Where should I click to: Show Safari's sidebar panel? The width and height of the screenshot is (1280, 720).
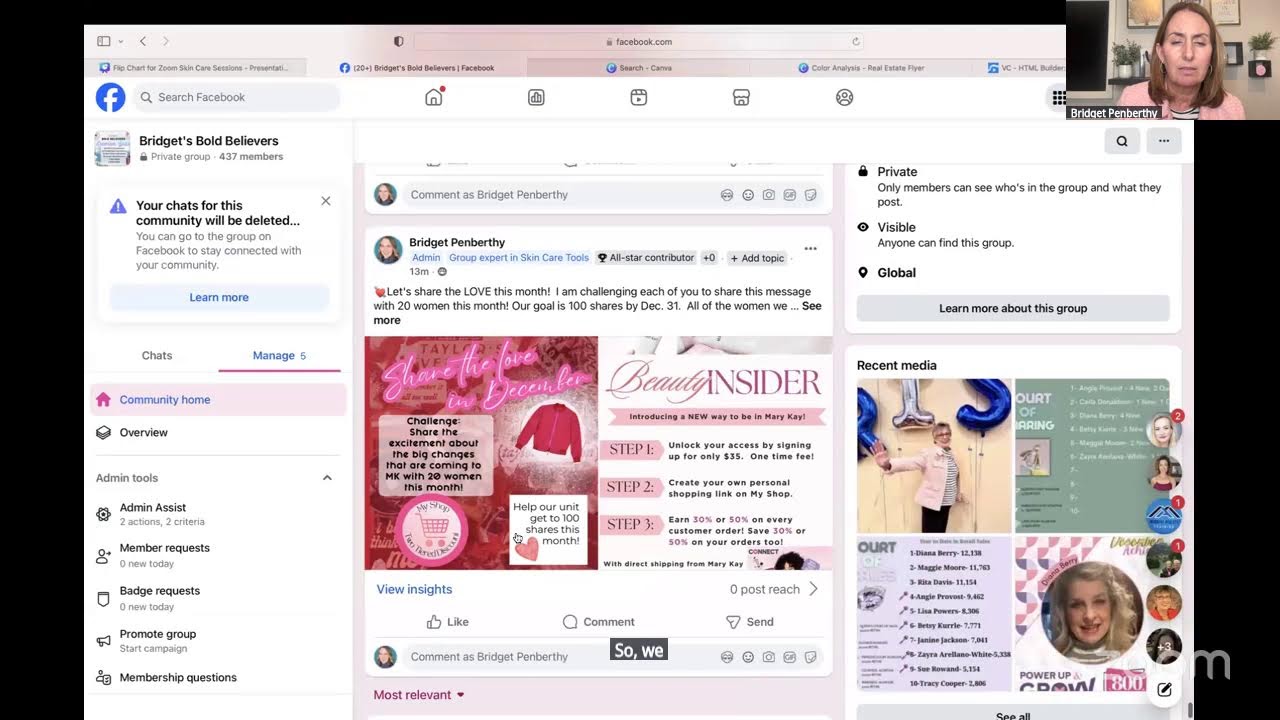tap(104, 41)
